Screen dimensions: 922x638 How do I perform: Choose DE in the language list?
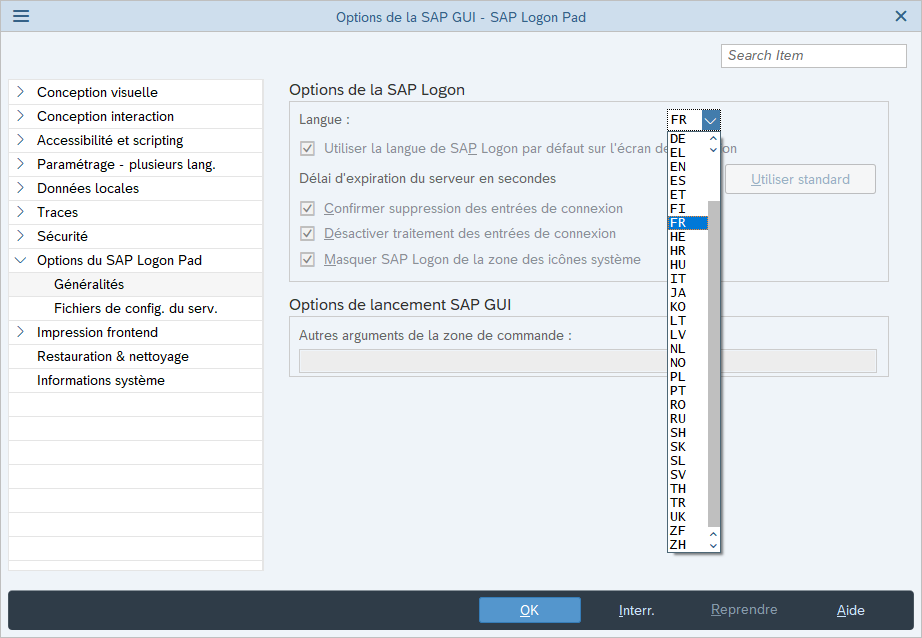click(688, 139)
